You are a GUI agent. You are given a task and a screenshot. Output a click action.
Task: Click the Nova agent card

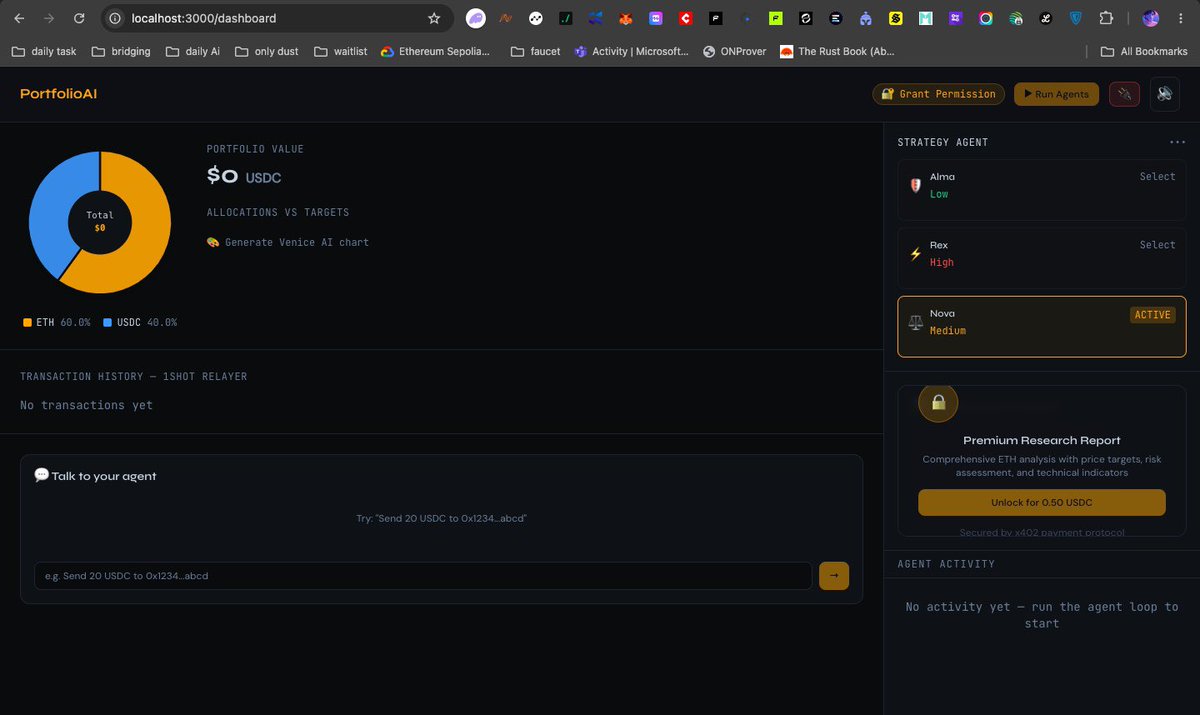click(1042, 326)
